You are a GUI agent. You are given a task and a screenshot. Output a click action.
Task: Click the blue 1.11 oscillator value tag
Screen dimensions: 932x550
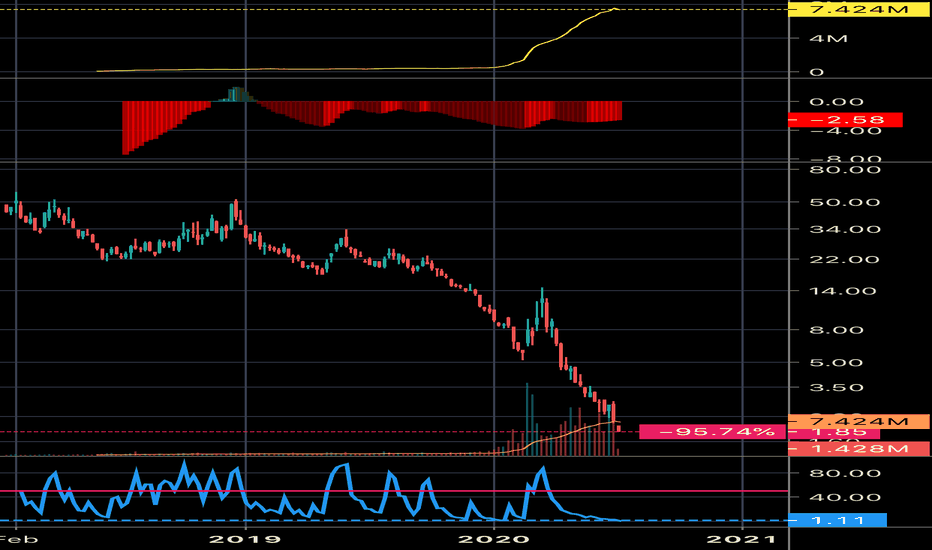point(837,520)
